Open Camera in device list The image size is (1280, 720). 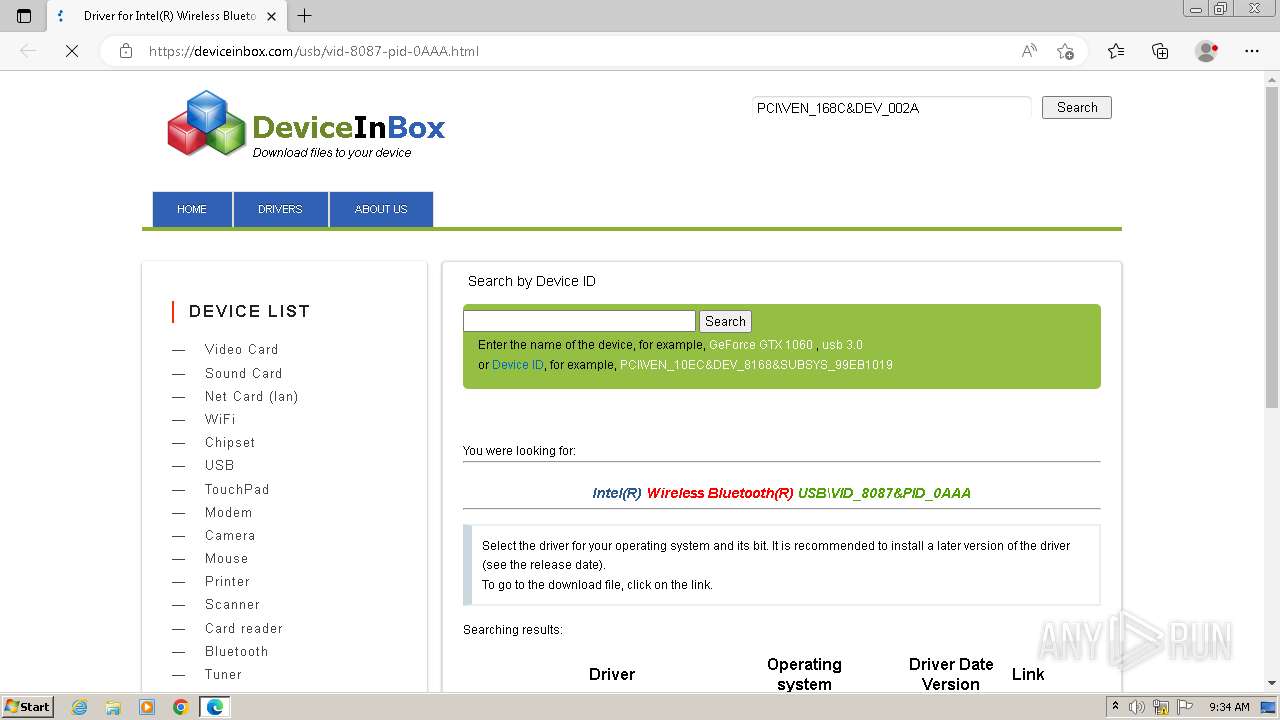tap(230, 535)
